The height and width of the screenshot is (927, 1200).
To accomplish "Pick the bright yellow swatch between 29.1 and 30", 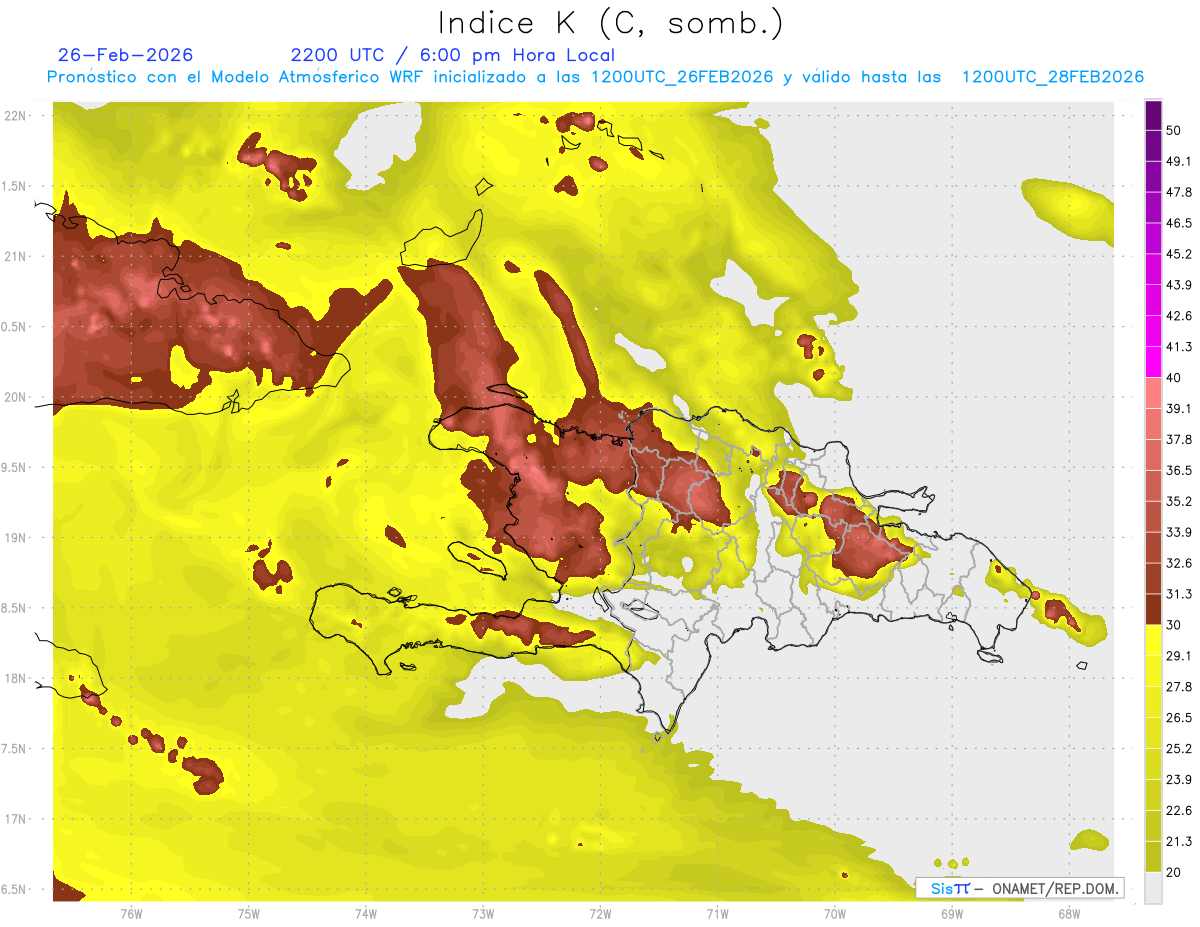I will (x=1153, y=640).
